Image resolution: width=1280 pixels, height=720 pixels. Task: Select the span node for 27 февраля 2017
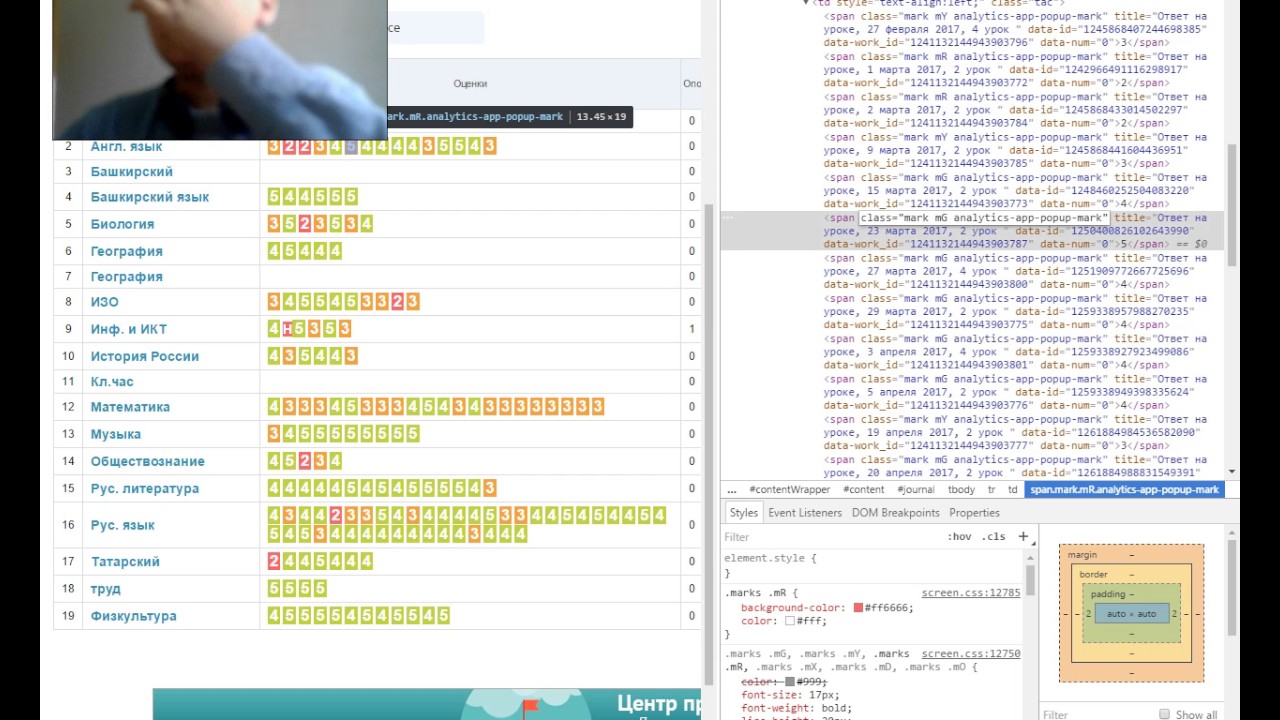click(x=1015, y=29)
